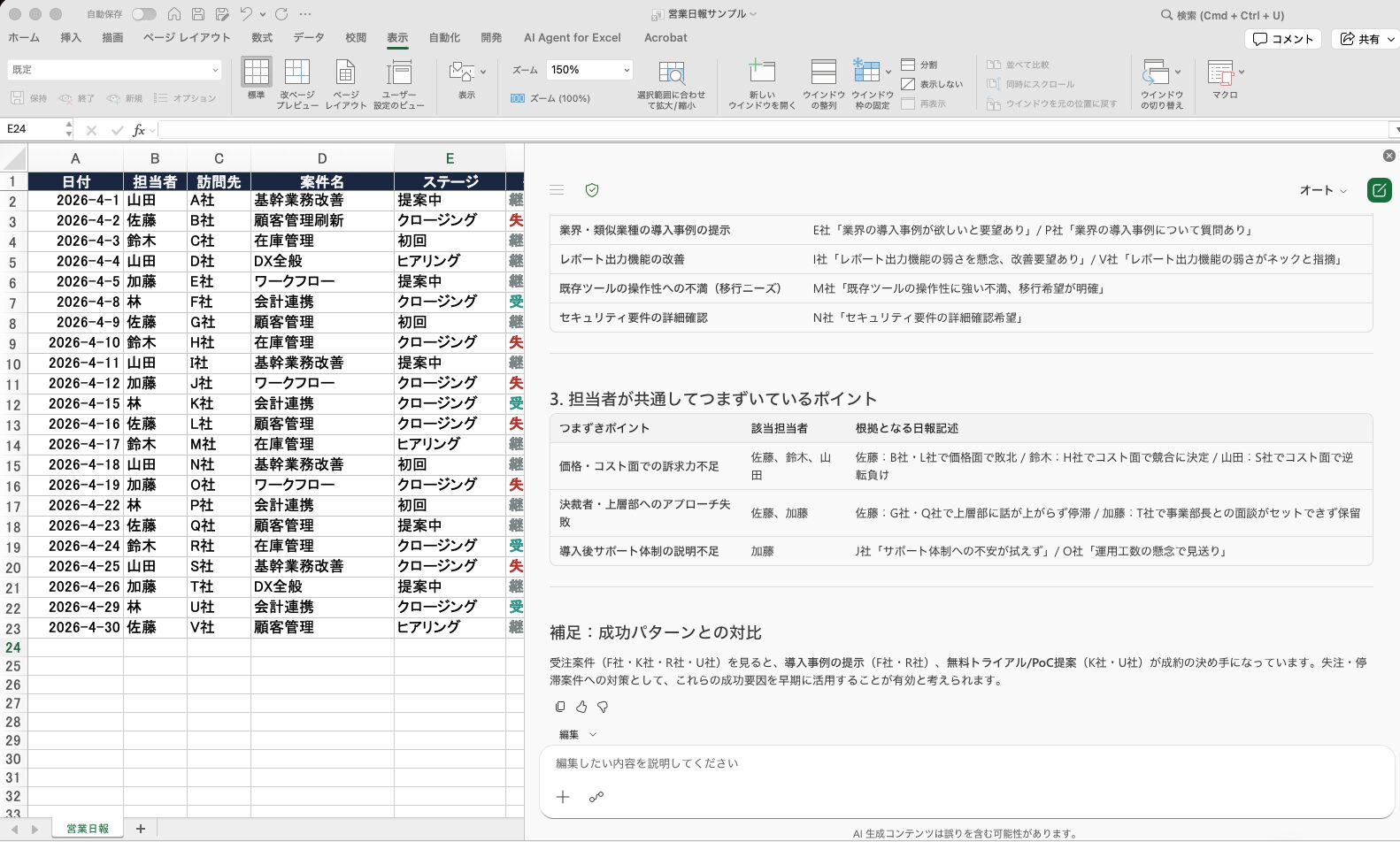The height and width of the screenshot is (842, 1400).
Task: Click the thumbs down icon
Action: (x=603, y=707)
